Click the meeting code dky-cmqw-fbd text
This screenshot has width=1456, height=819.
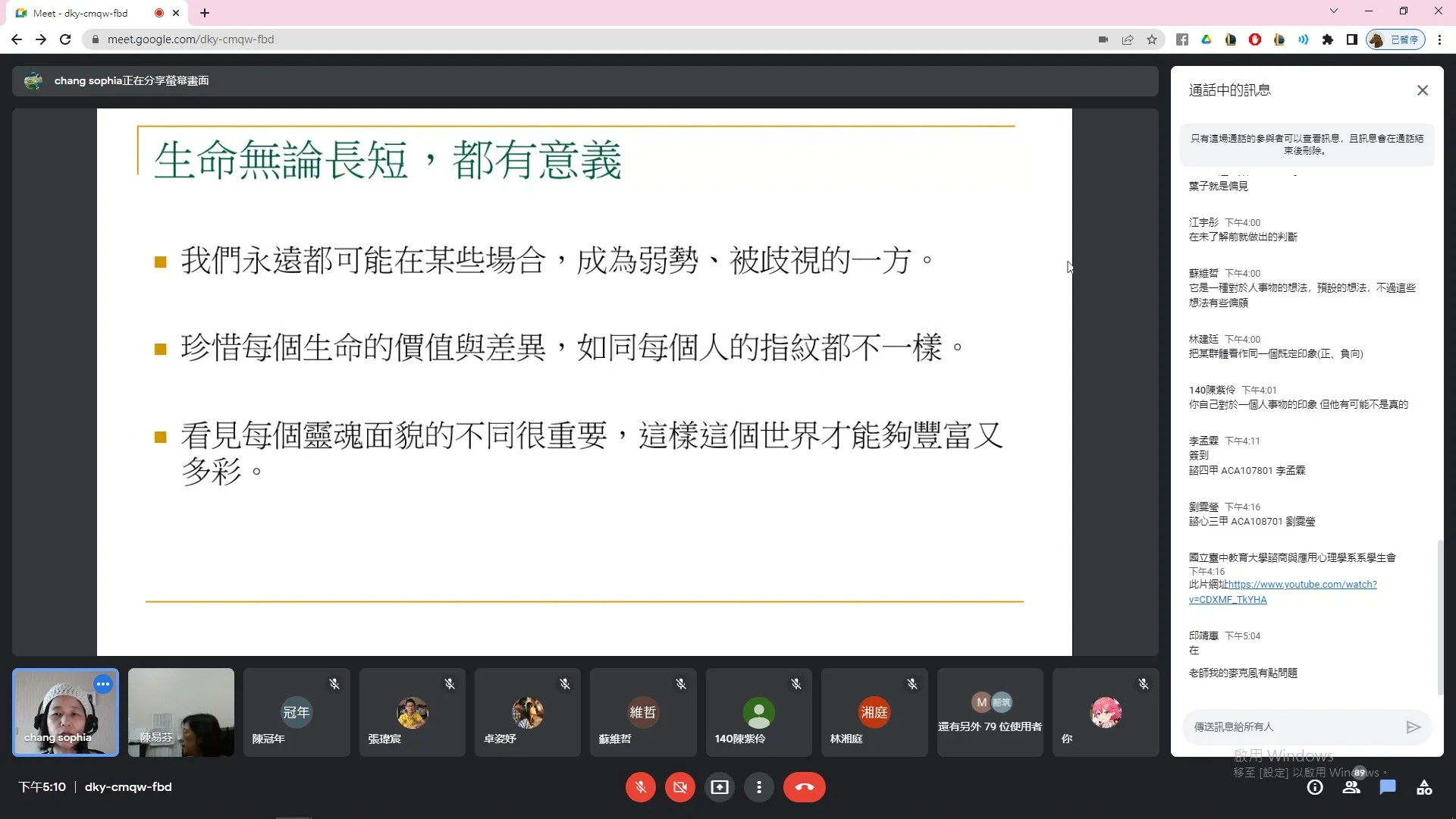point(128,787)
